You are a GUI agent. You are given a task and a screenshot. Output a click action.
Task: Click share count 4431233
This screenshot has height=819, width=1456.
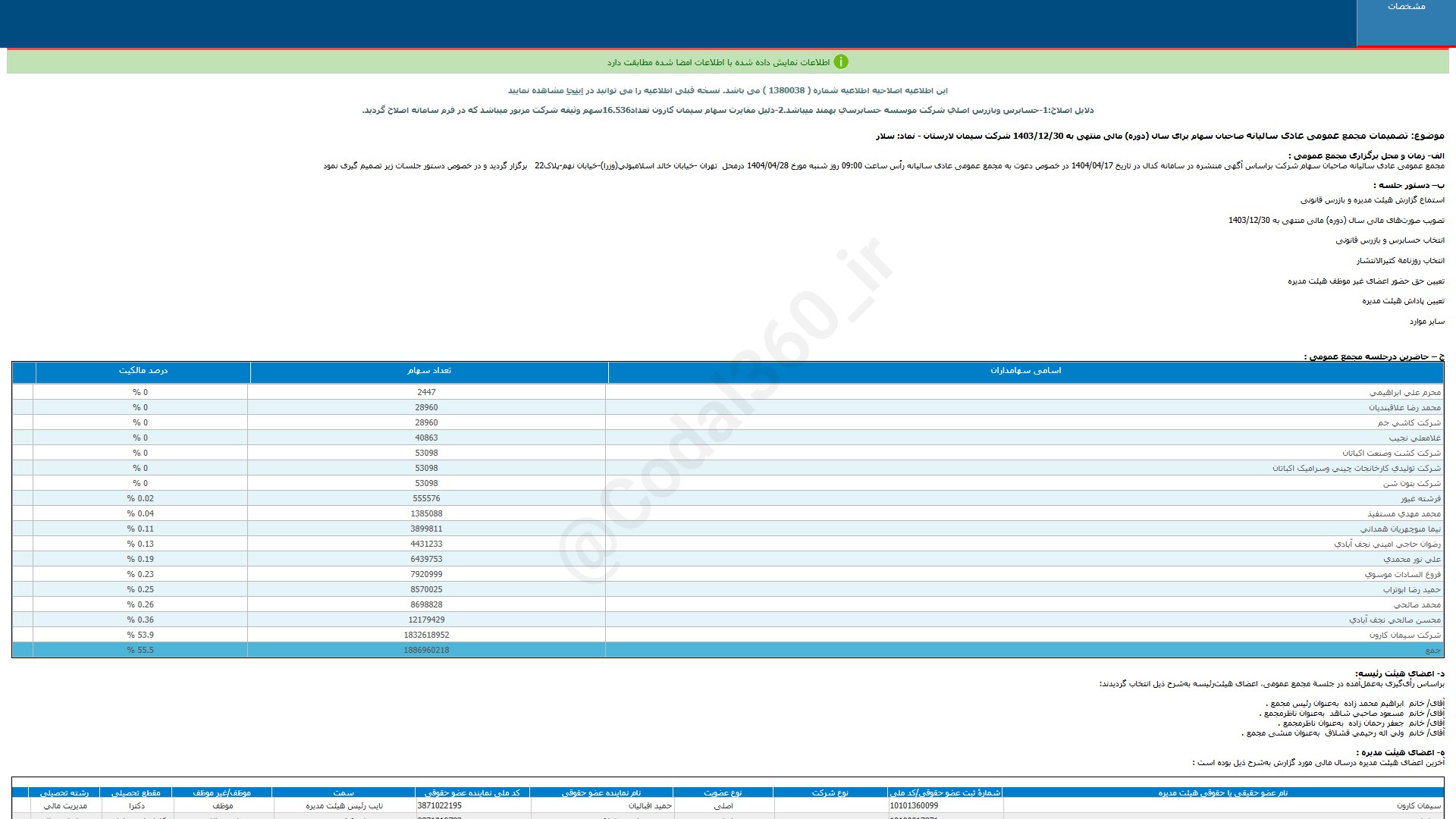(x=426, y=544)
